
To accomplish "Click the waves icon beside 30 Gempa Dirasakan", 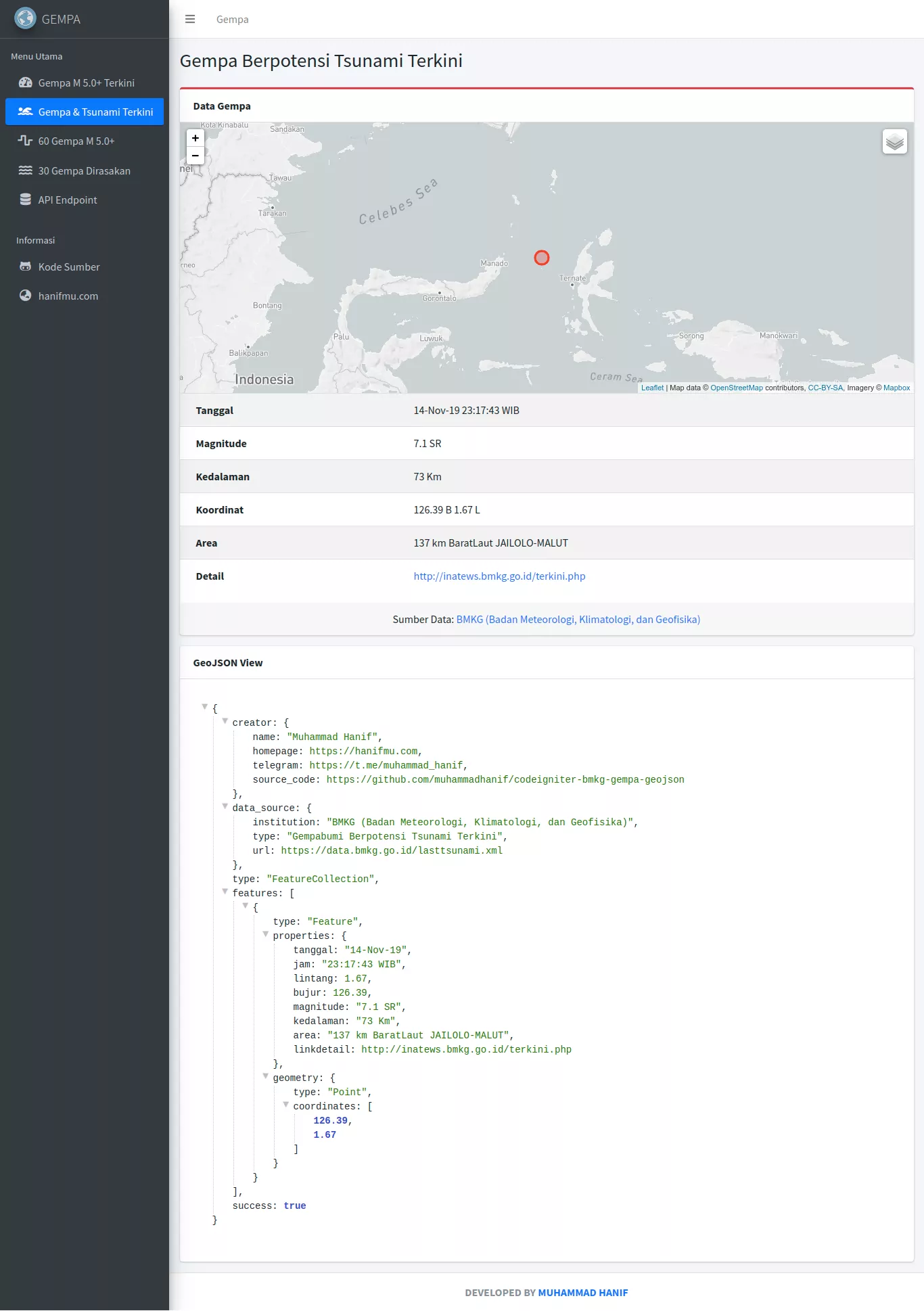I will (26, 170).
